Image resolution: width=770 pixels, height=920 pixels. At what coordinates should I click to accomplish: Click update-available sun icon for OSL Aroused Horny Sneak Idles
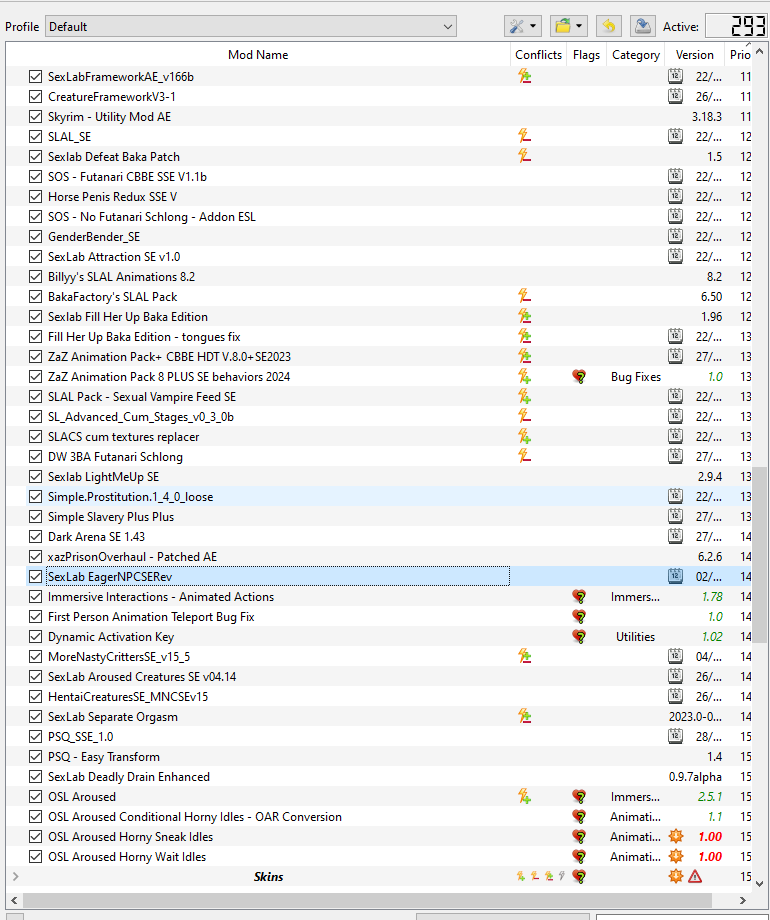point(676,836)
